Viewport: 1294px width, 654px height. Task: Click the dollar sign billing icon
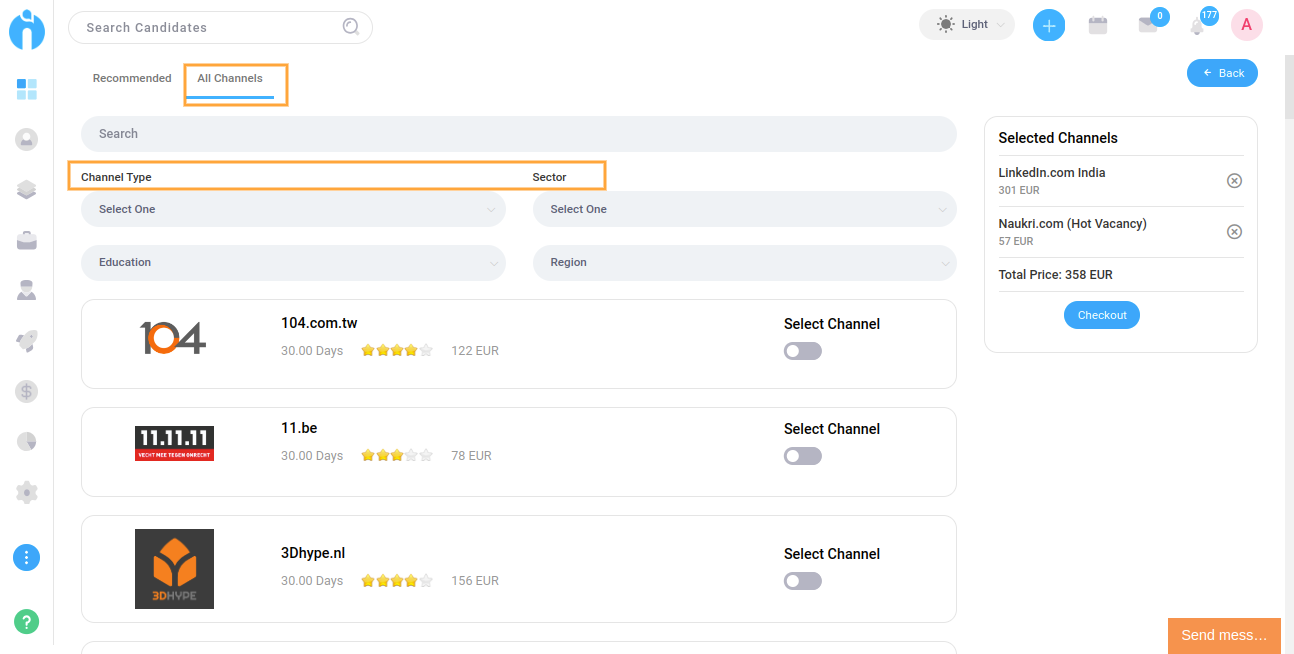[x=27, y=391]
